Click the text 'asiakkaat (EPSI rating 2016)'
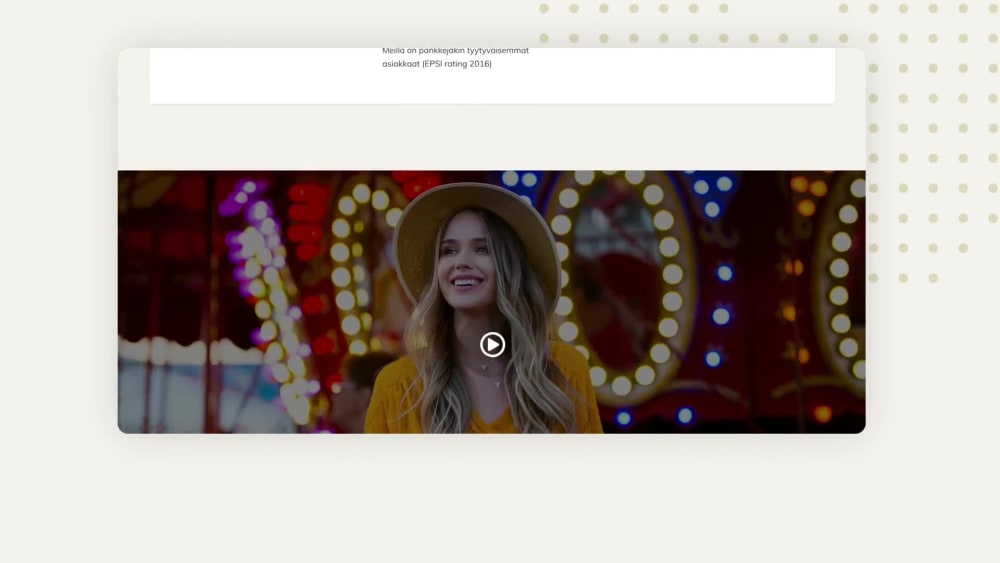This screenshot has width=1000, height=563. (x=437, y=64)
